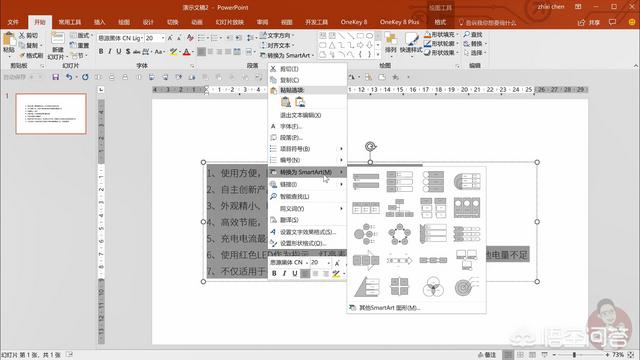640x360 pixels.
Task: Select the pyramid SmartArt layout thumbnail
Action: (x=366, y=286)
